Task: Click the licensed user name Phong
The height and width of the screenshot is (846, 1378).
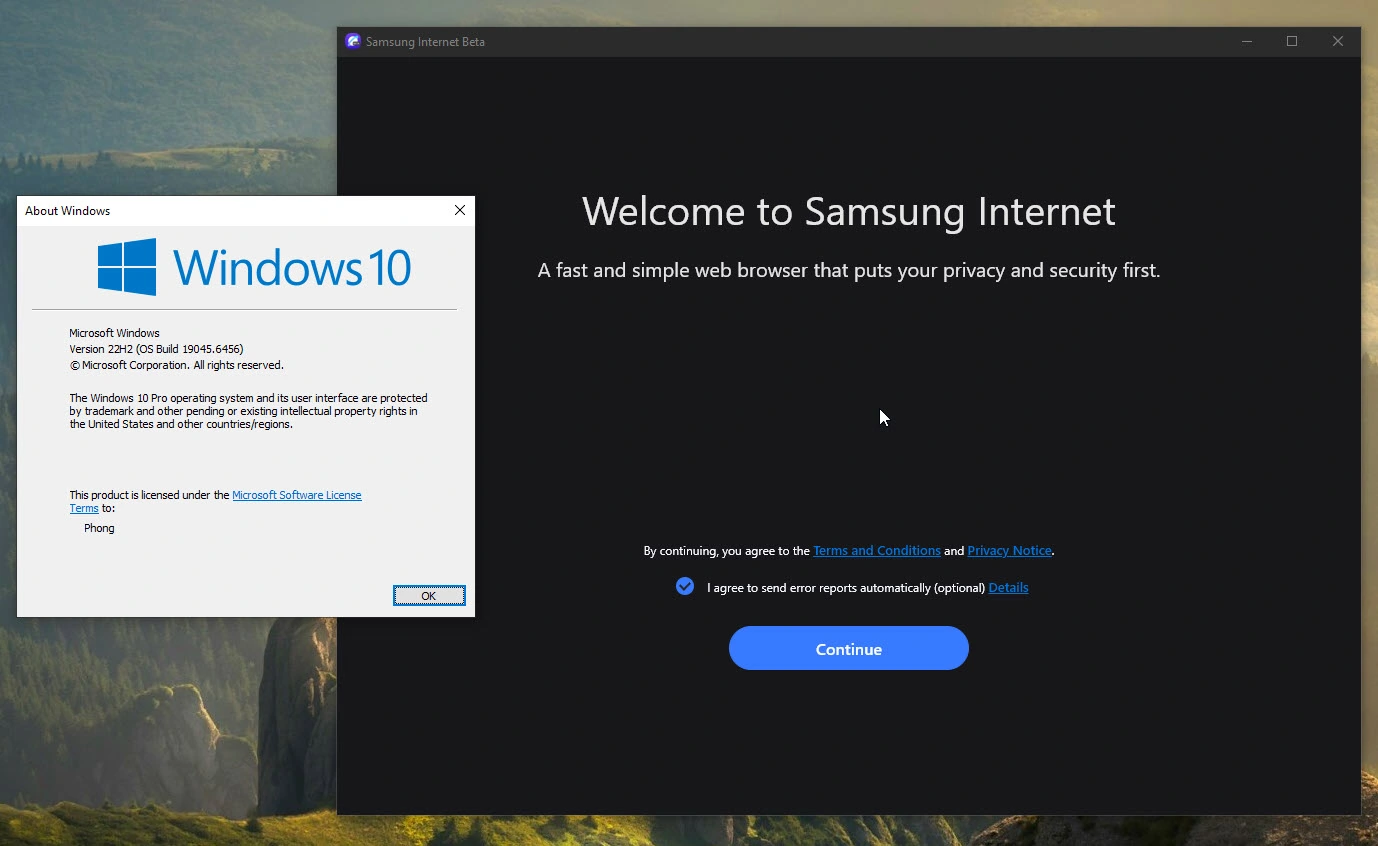Action: coord(99,528)
